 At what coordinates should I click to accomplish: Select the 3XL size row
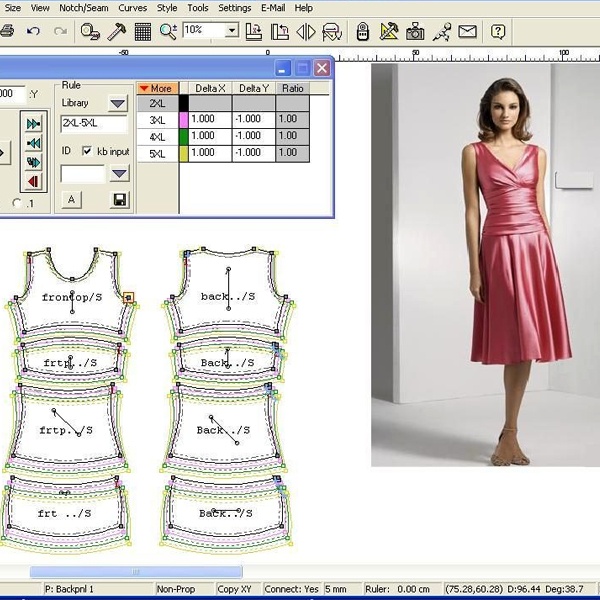(158, 120)
